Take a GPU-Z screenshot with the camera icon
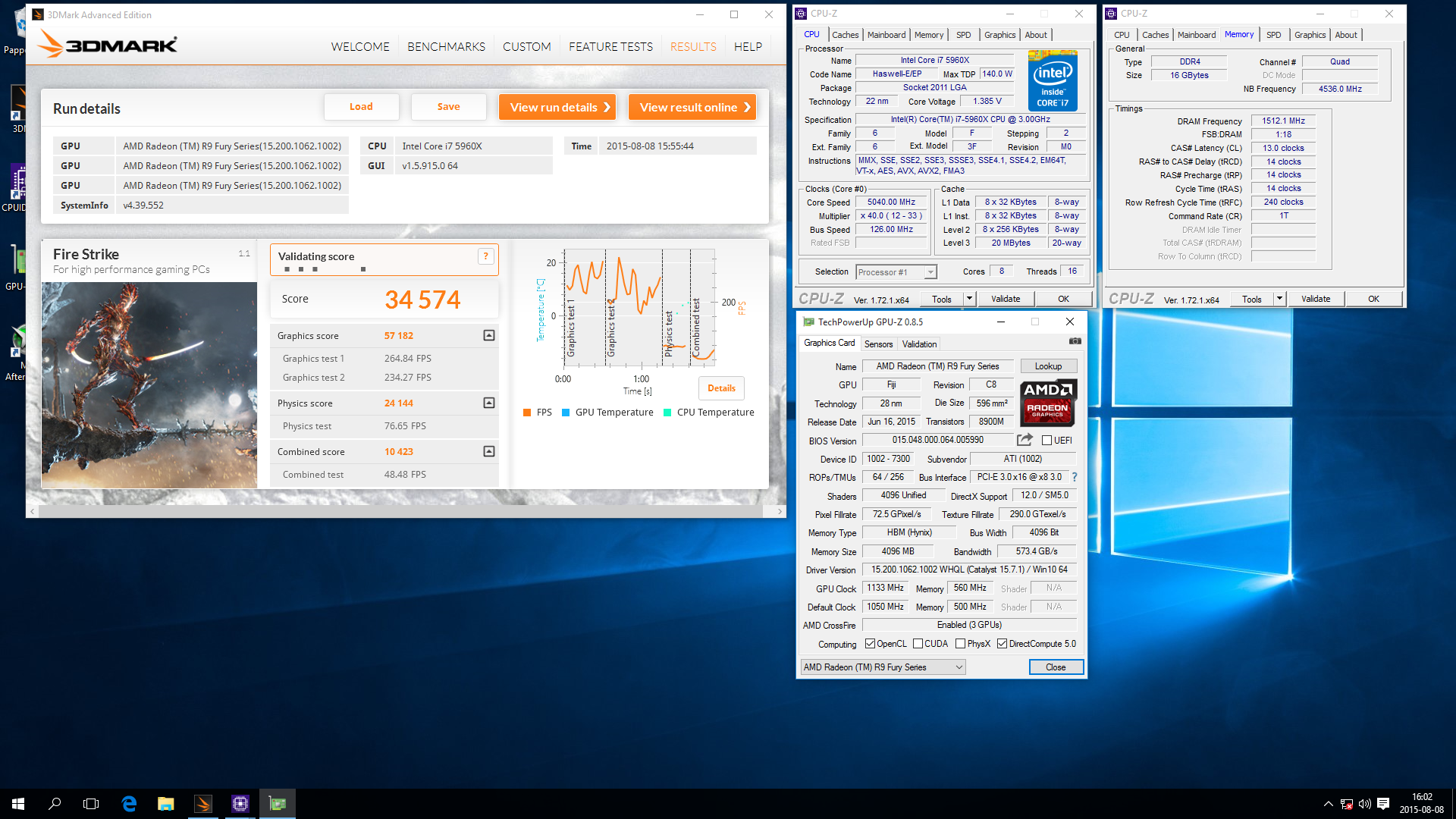The image size is (1456, 819). [x=1075, y=341]
